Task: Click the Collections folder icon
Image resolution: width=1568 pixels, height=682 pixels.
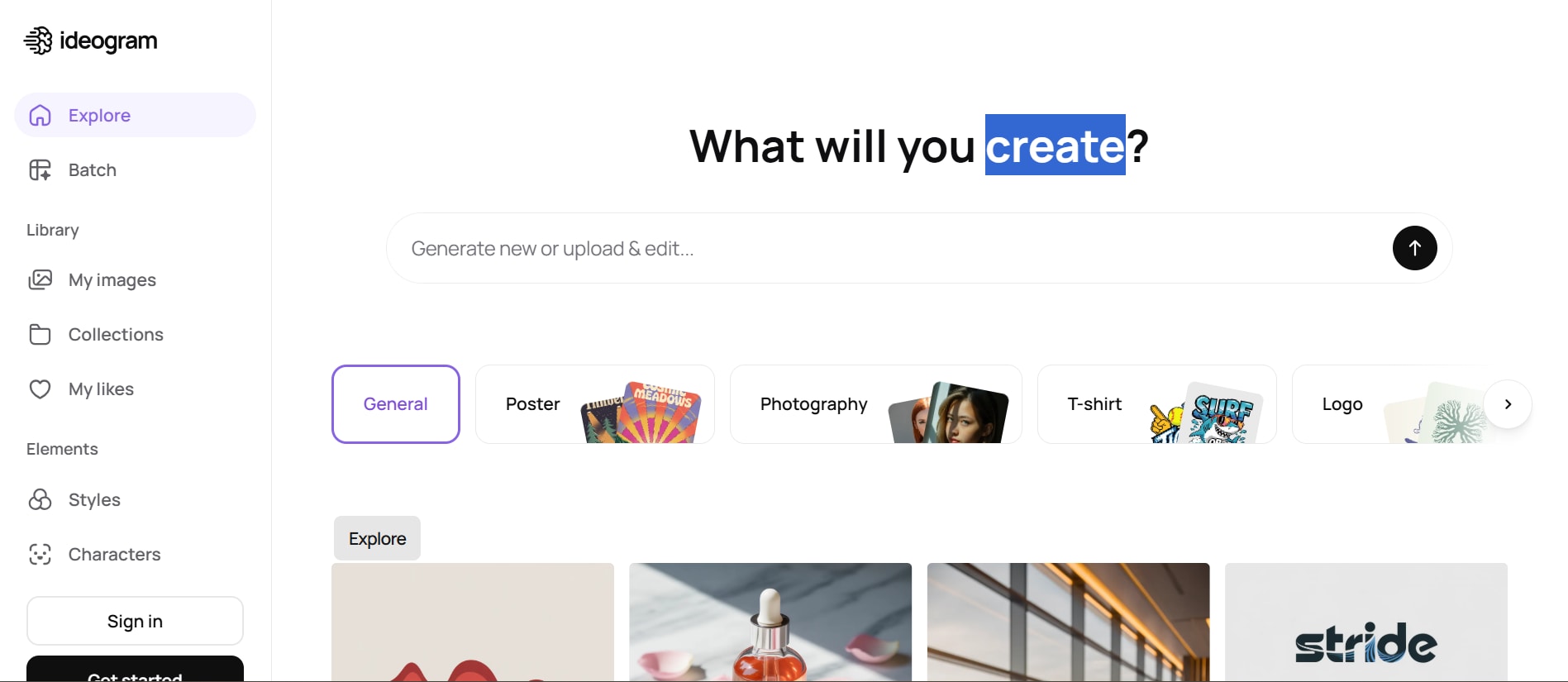Action: [40, 335]
